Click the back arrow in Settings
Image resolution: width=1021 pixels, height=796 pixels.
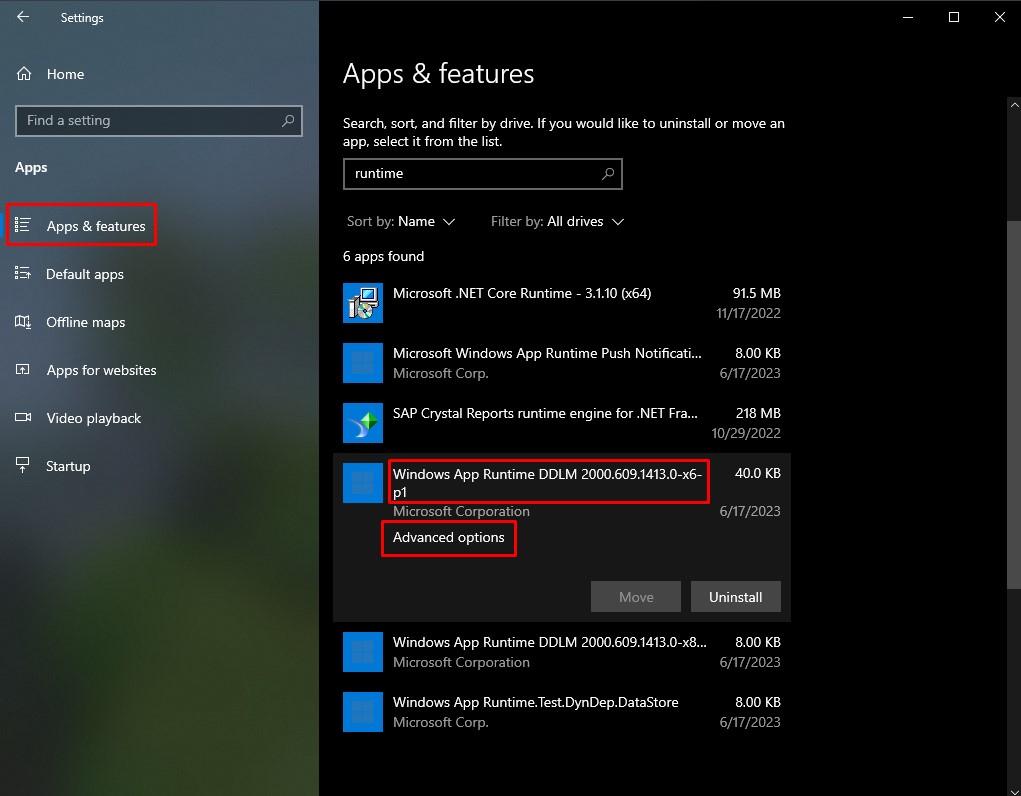(x=22, y=17)
